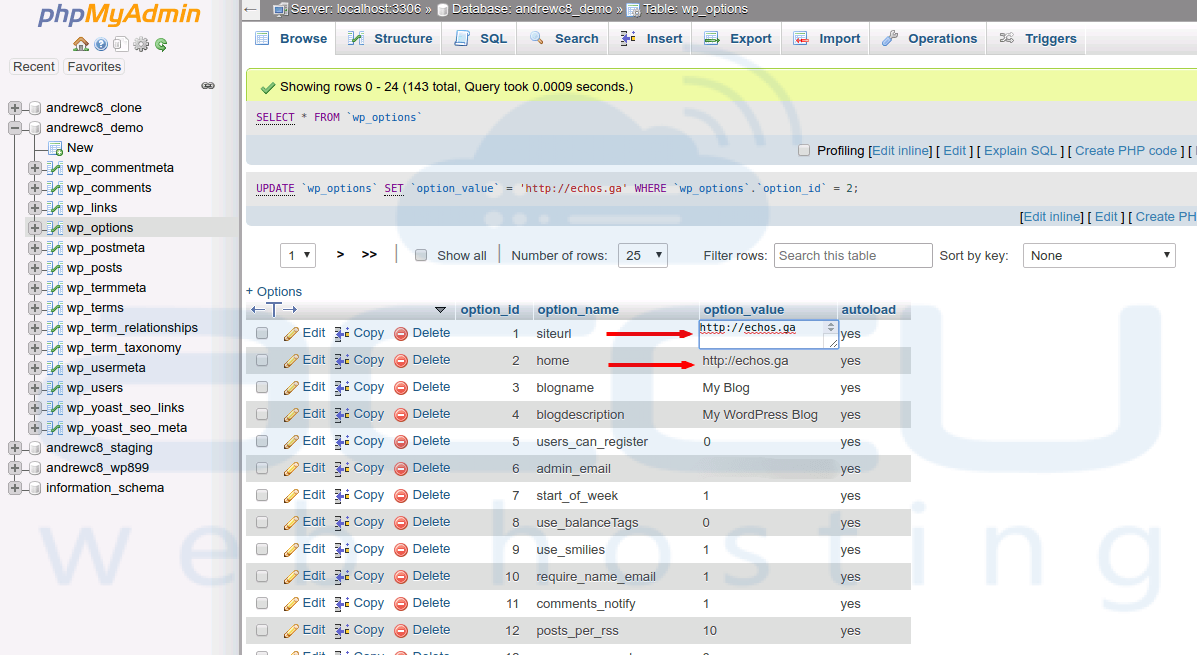
Task: Click the blue help question-mark icon in the sidebar
Action: pos(102,44)
